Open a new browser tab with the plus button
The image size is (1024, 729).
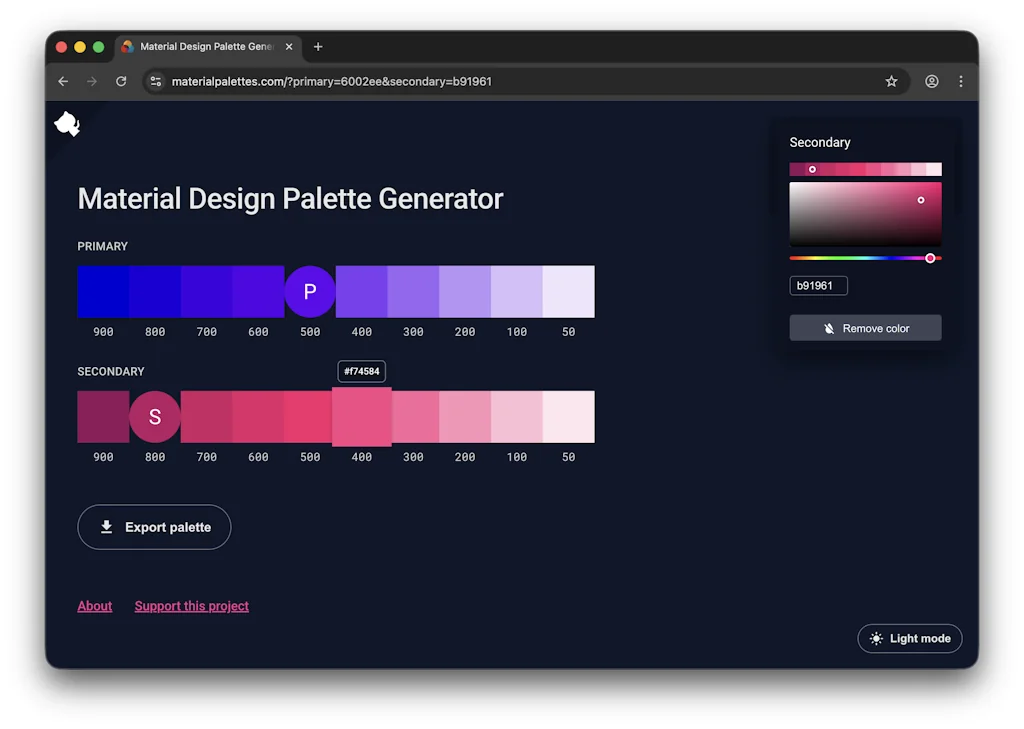318,46
